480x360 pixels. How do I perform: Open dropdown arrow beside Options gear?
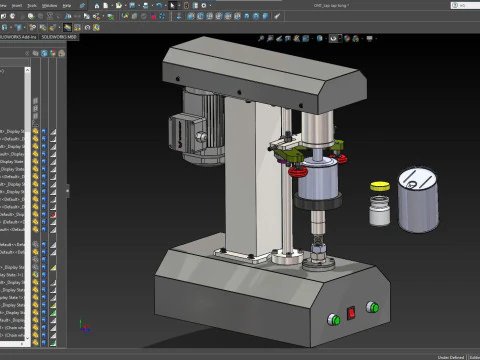tap(210, 6)
